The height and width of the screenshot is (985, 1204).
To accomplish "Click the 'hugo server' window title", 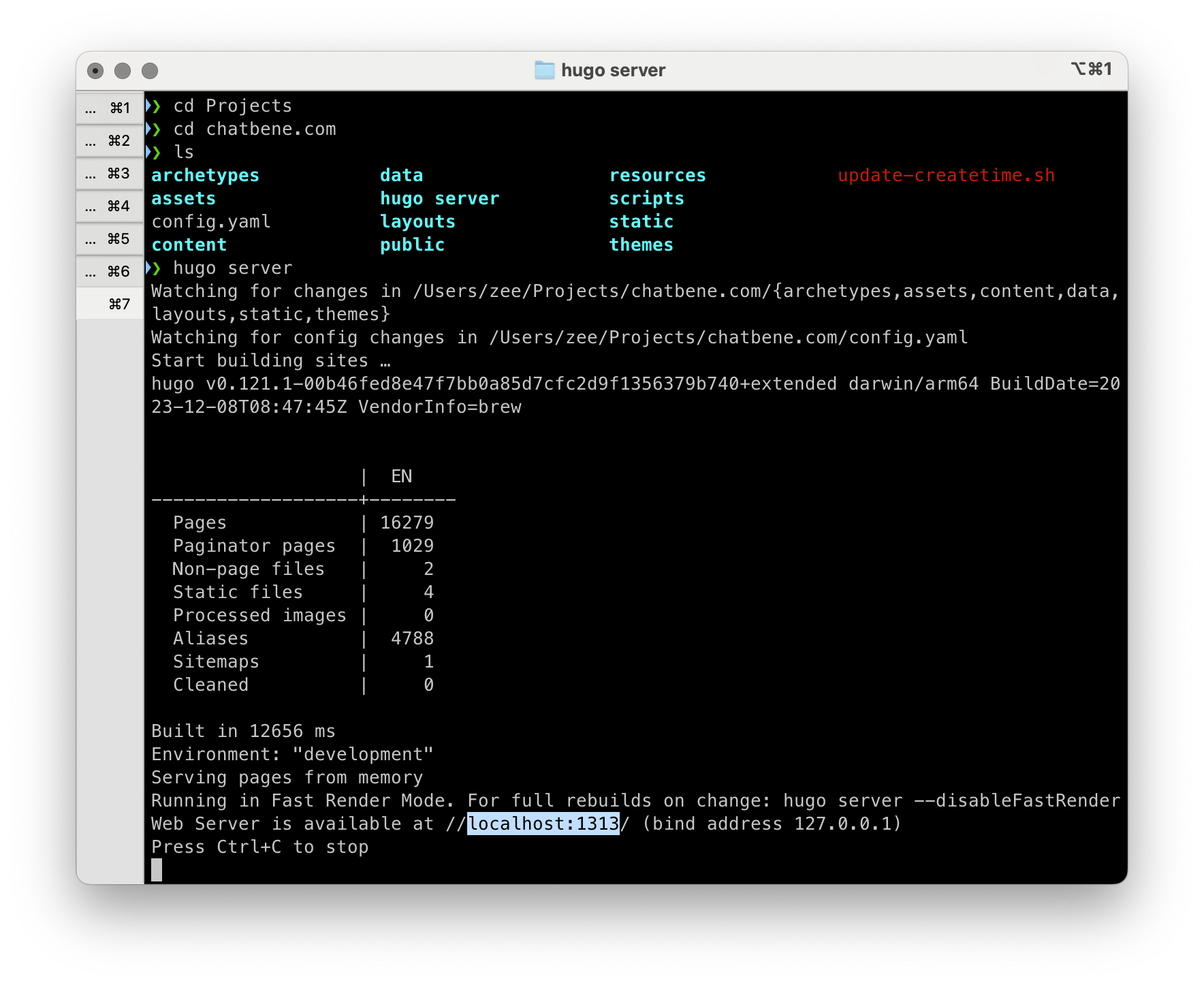I will (x=613, y=70).
